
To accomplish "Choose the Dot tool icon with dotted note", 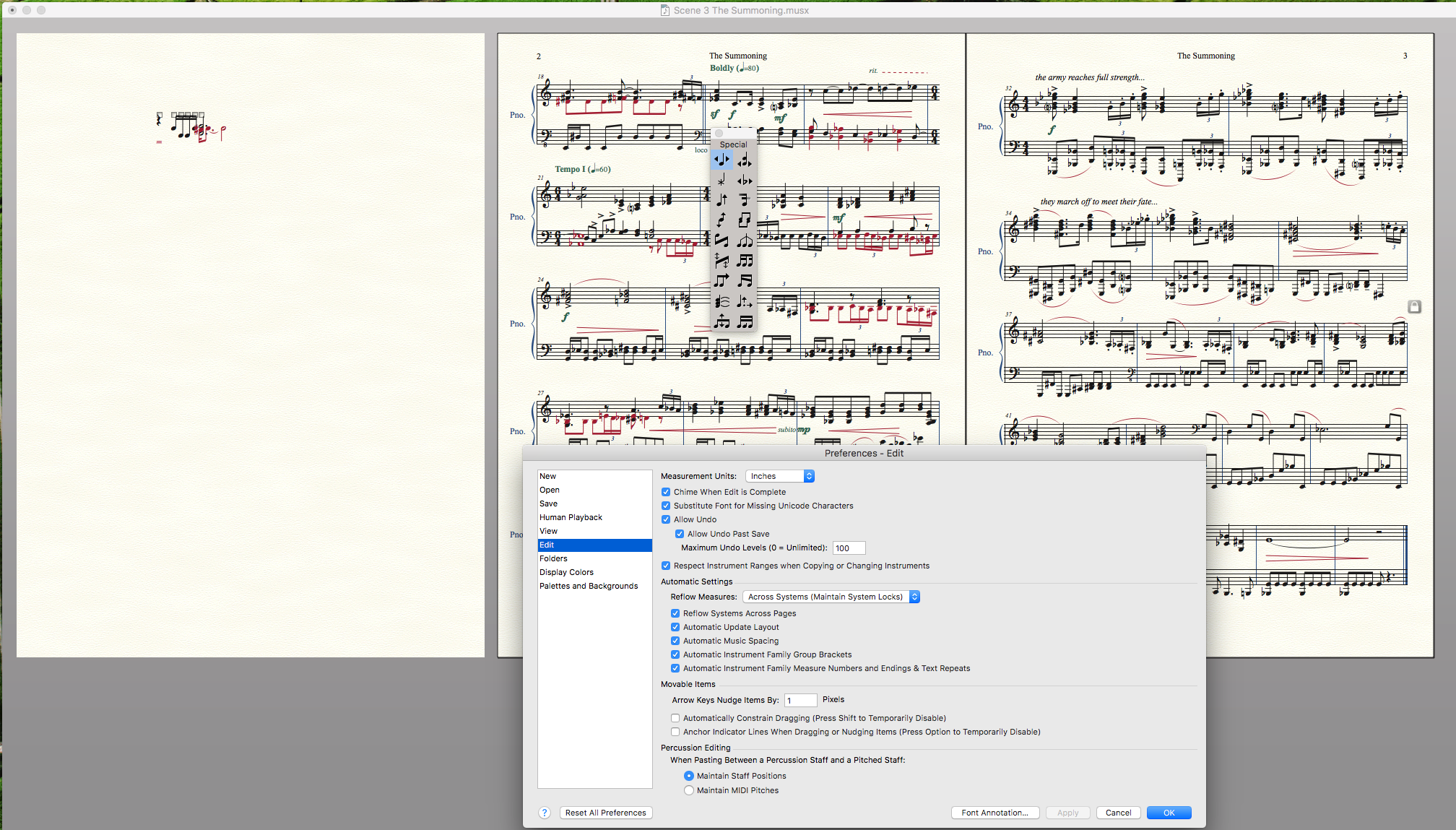I will pyautogui.click(x=745, y=302).
